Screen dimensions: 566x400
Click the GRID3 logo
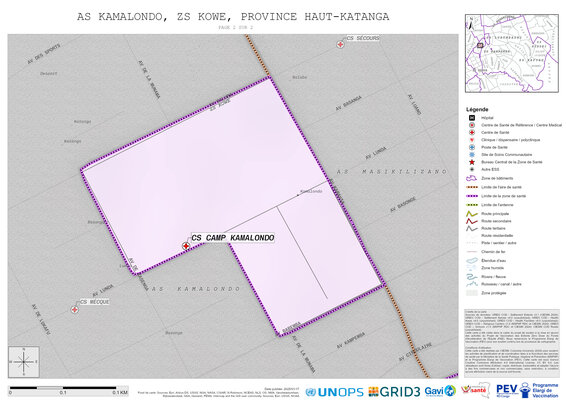[394, 391]
